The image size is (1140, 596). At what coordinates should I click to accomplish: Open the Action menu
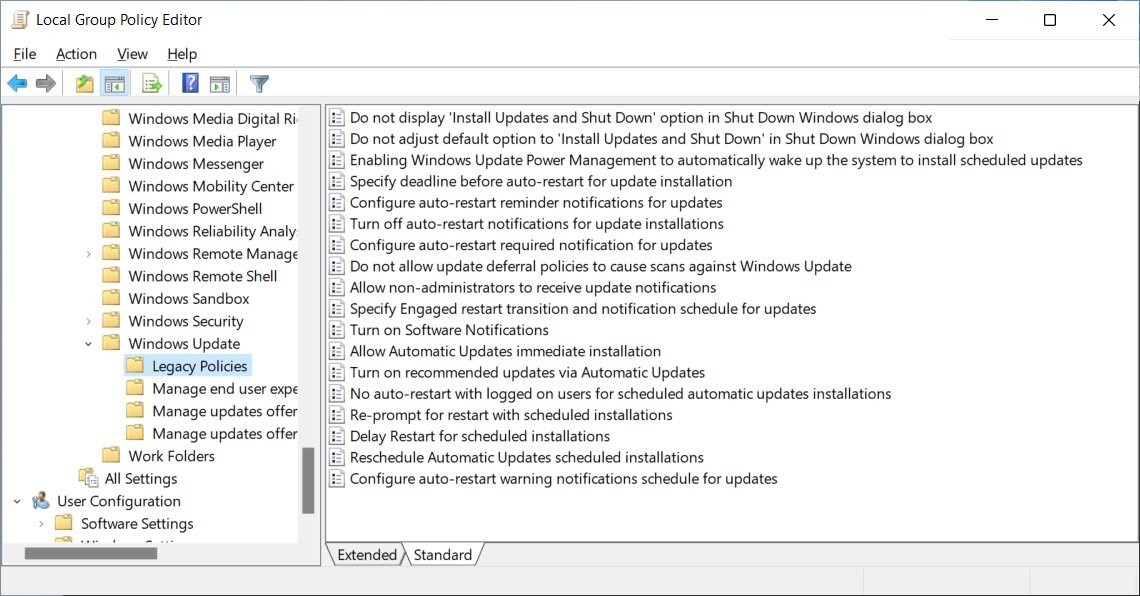point(76,54)
